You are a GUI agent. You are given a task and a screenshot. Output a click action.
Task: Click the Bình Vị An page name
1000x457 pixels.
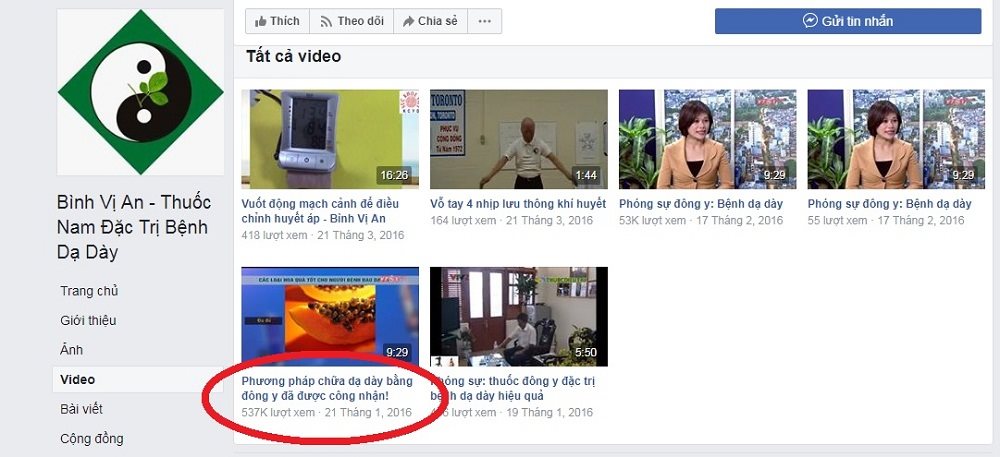(132, 227)
